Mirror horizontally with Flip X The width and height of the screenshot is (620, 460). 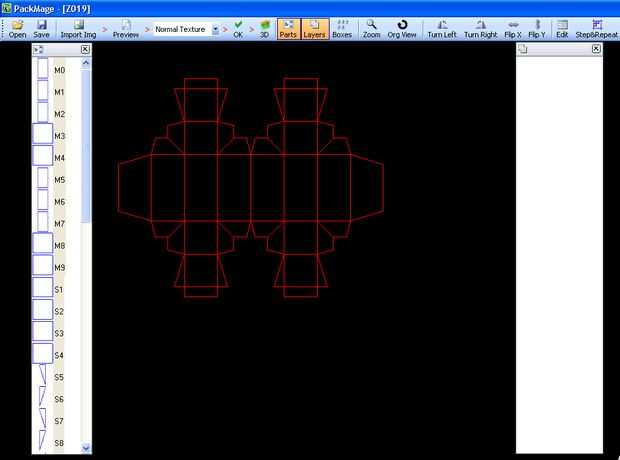coord(513,29)
